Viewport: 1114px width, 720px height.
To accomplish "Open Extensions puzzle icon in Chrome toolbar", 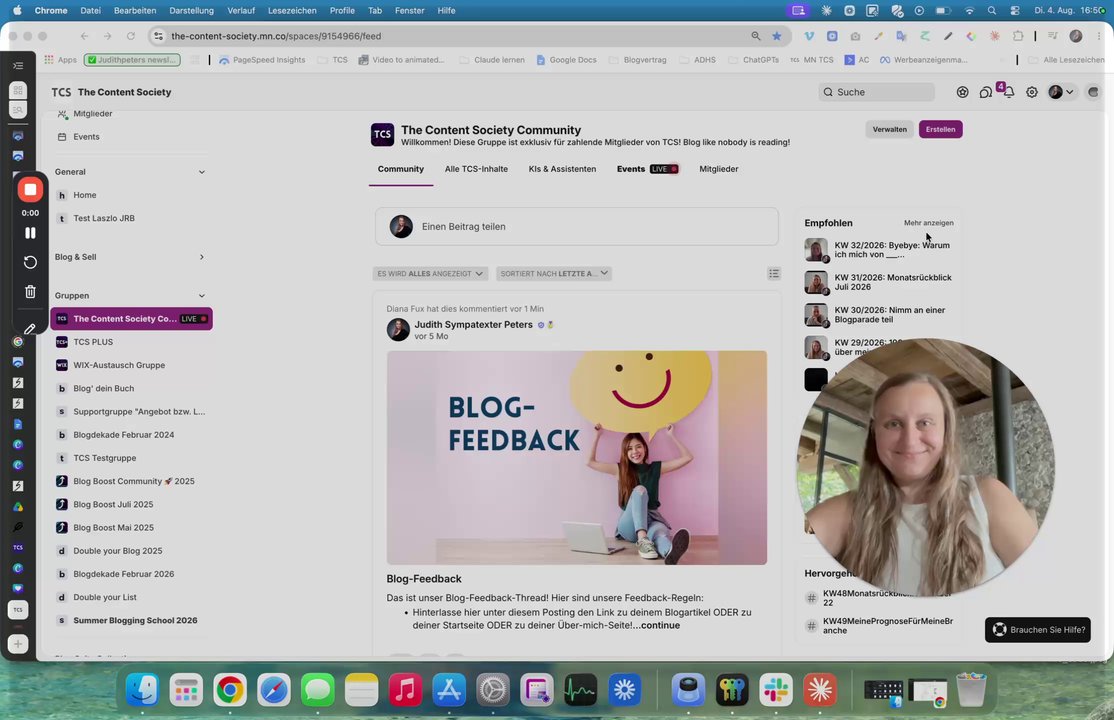I will (x=1018, y=36).
